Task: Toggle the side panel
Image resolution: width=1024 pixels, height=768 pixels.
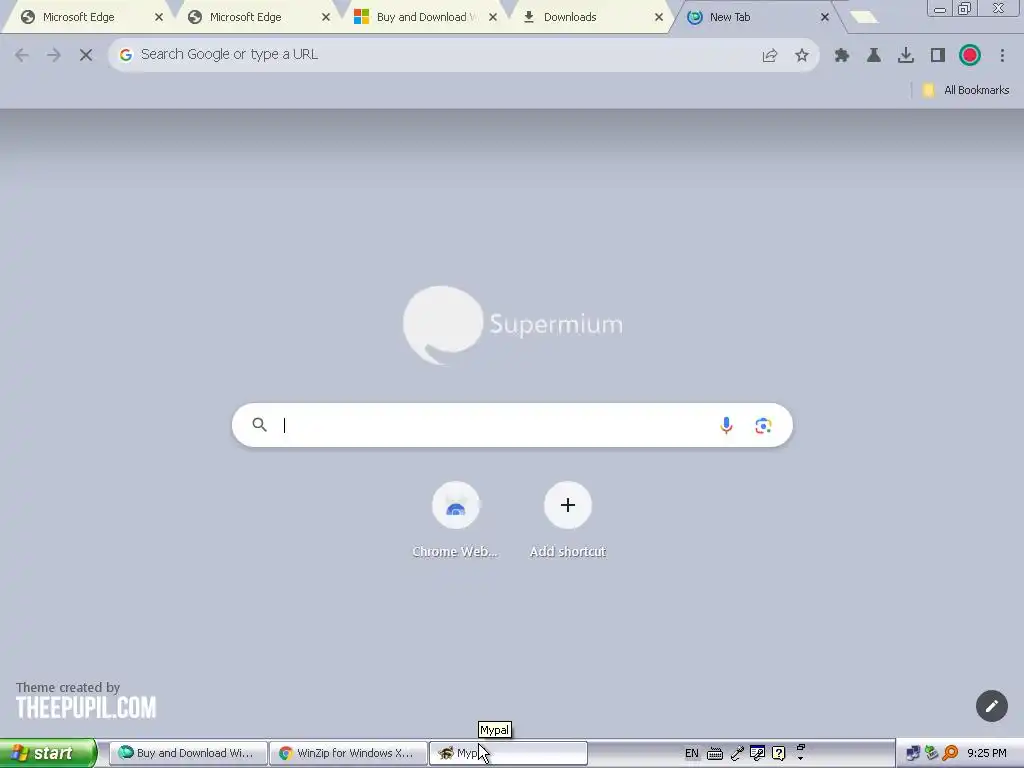Action: (x=938, y=56)
